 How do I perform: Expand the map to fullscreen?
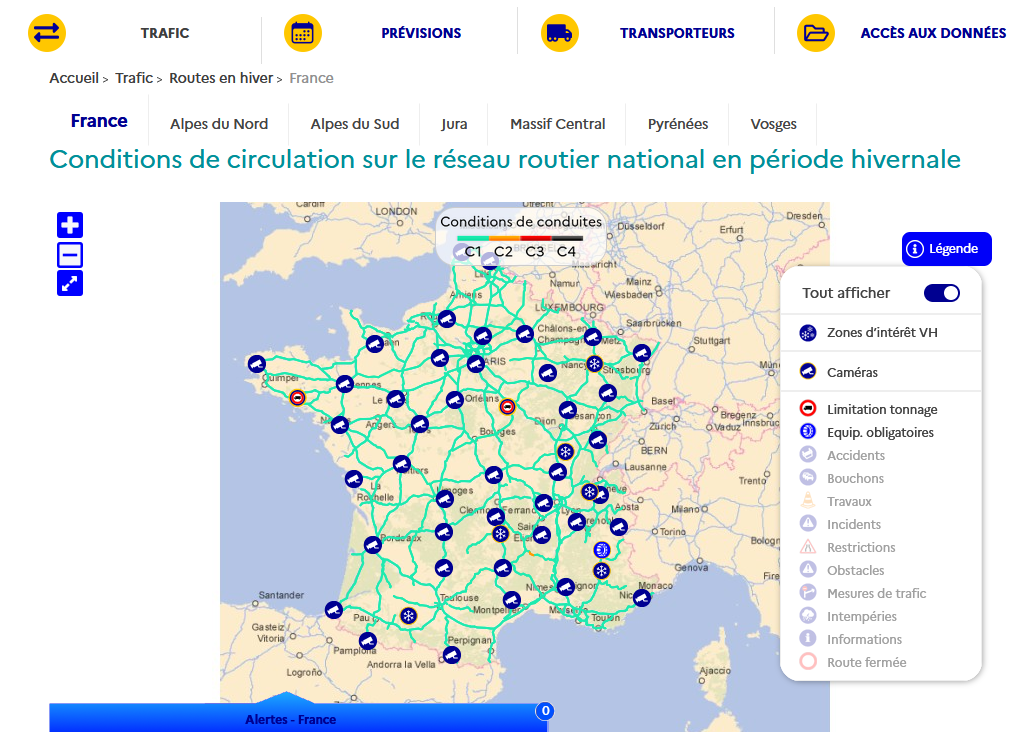70,284
